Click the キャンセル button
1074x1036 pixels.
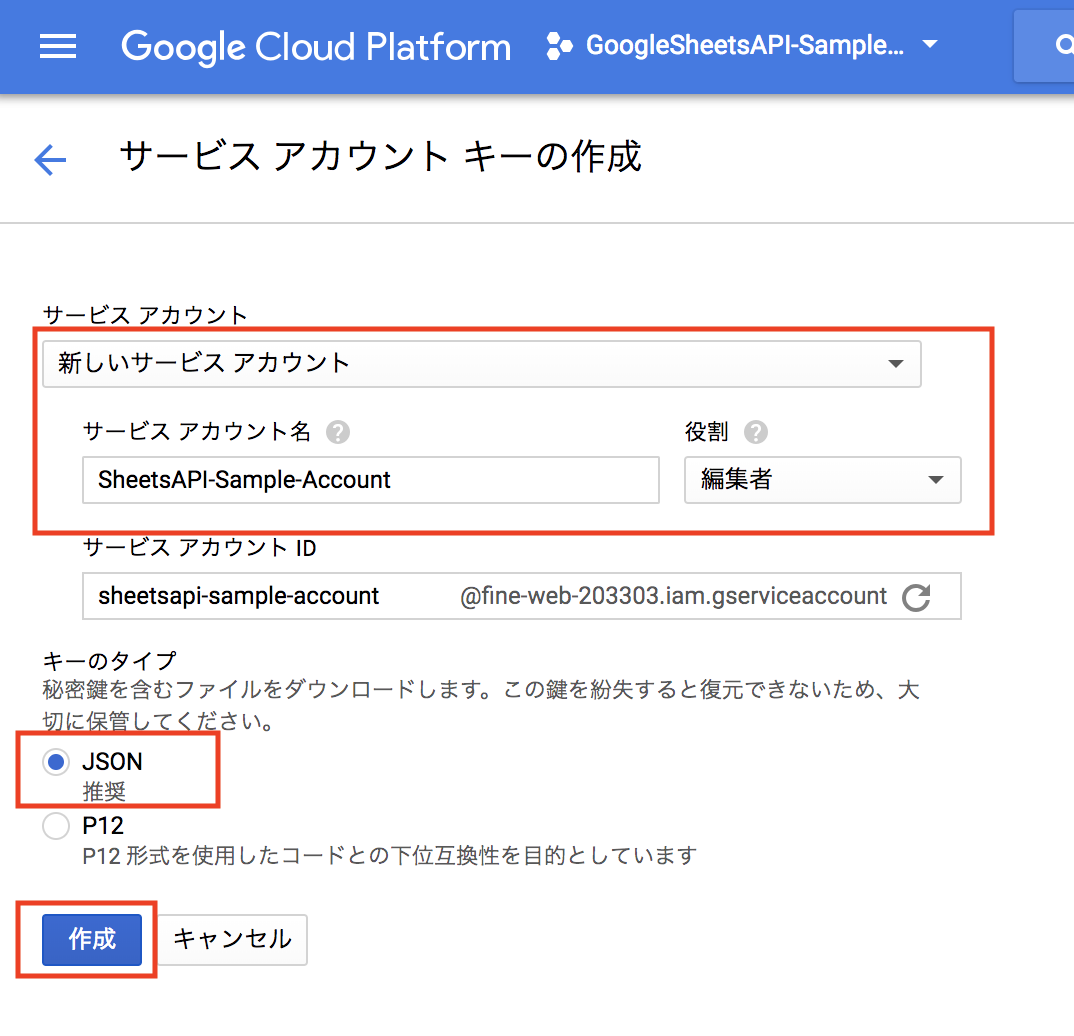point(233,939)
